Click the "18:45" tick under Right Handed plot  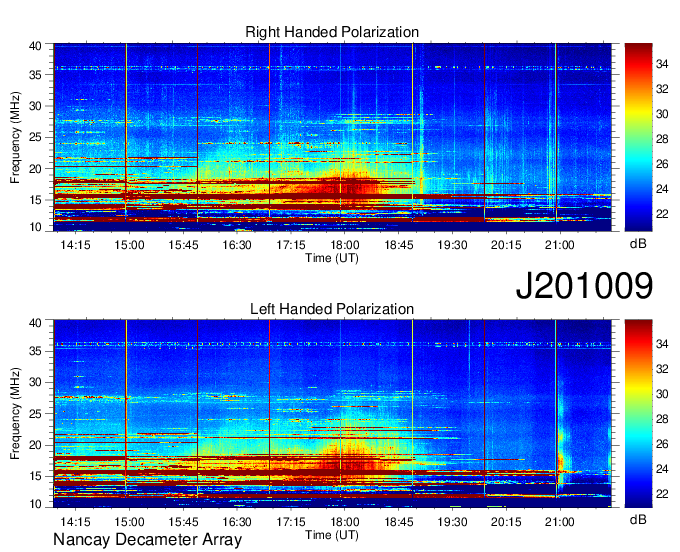399,245
